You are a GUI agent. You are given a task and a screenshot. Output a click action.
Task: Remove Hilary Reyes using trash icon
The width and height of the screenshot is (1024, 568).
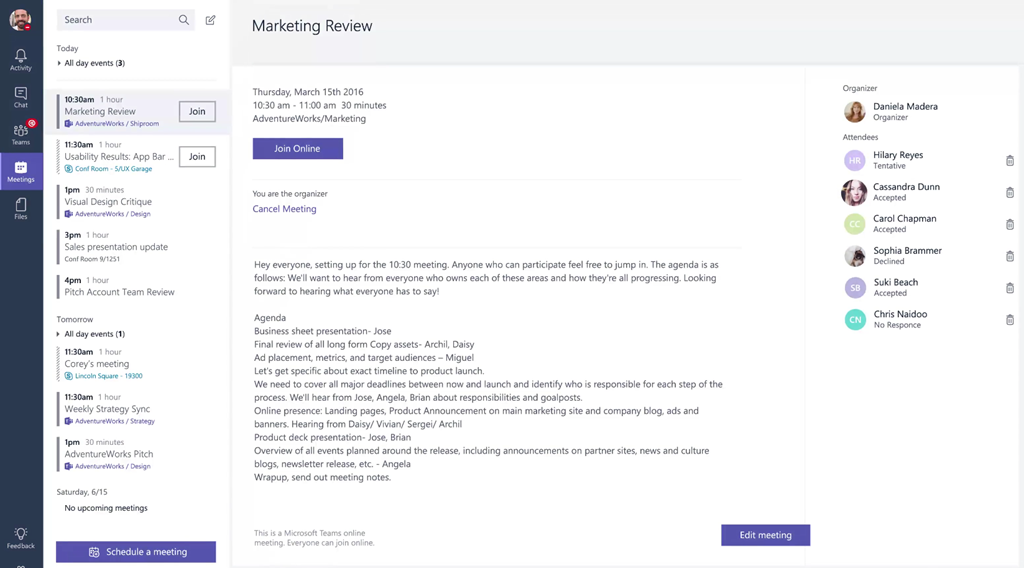[1009, 161]
